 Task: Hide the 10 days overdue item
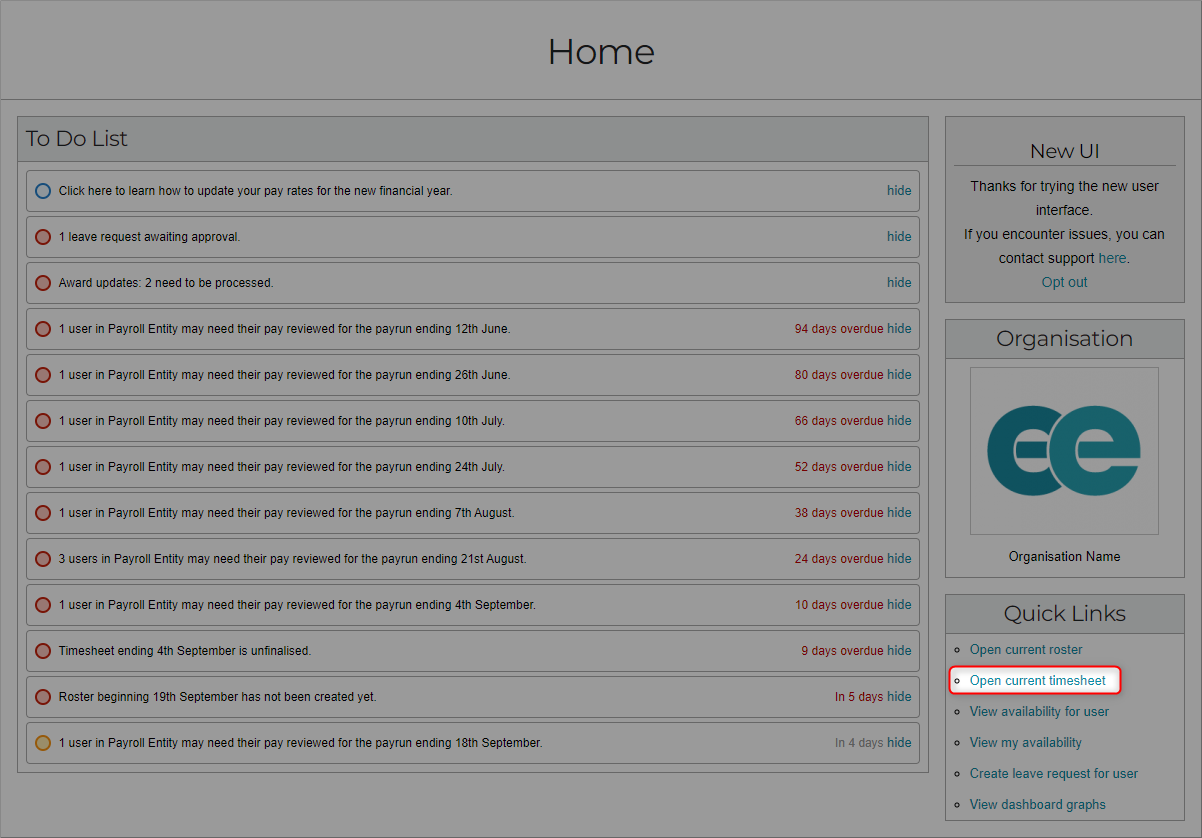pos(899,604)
